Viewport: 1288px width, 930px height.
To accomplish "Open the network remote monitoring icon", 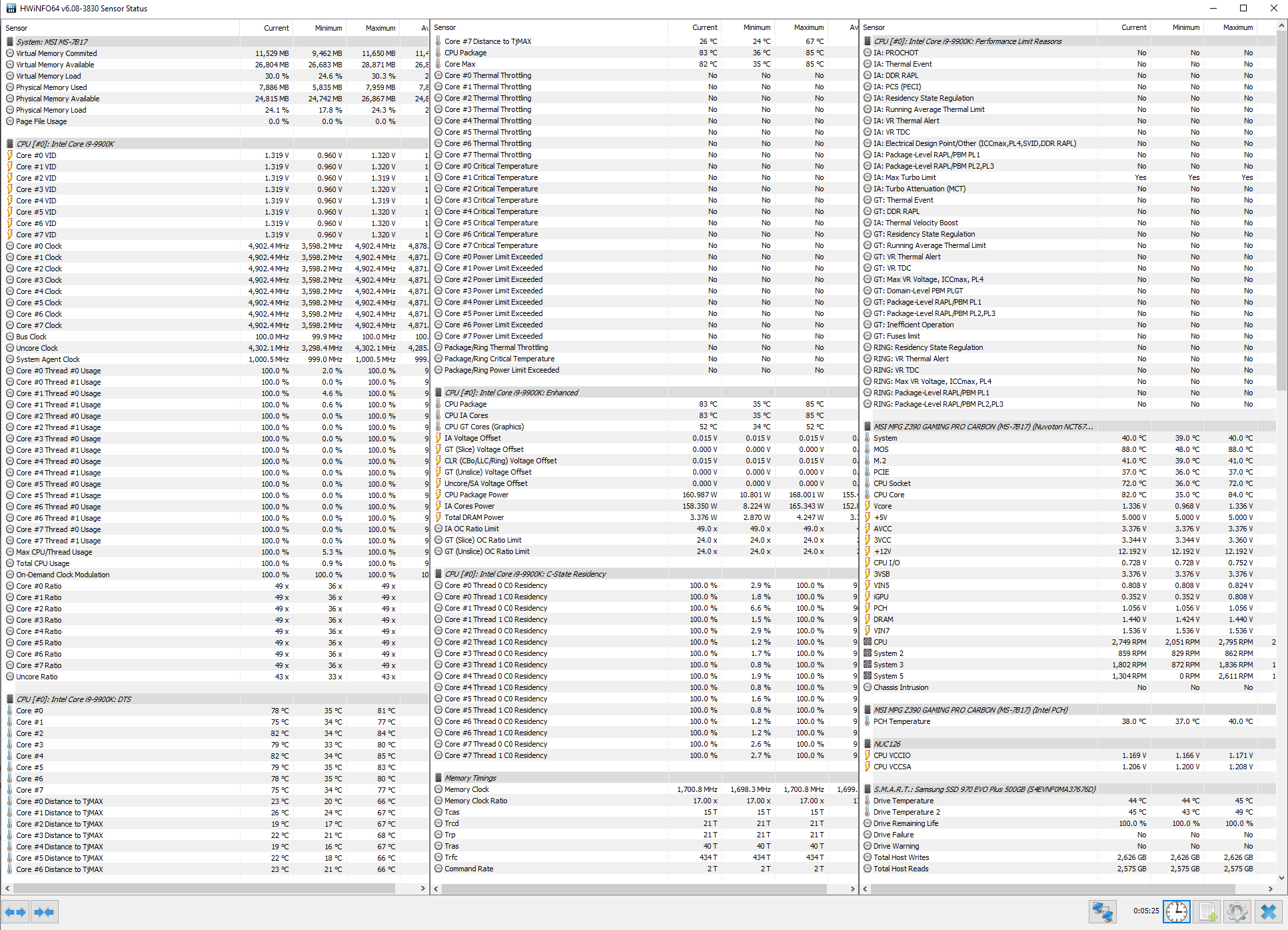I will pos(1102,911).
